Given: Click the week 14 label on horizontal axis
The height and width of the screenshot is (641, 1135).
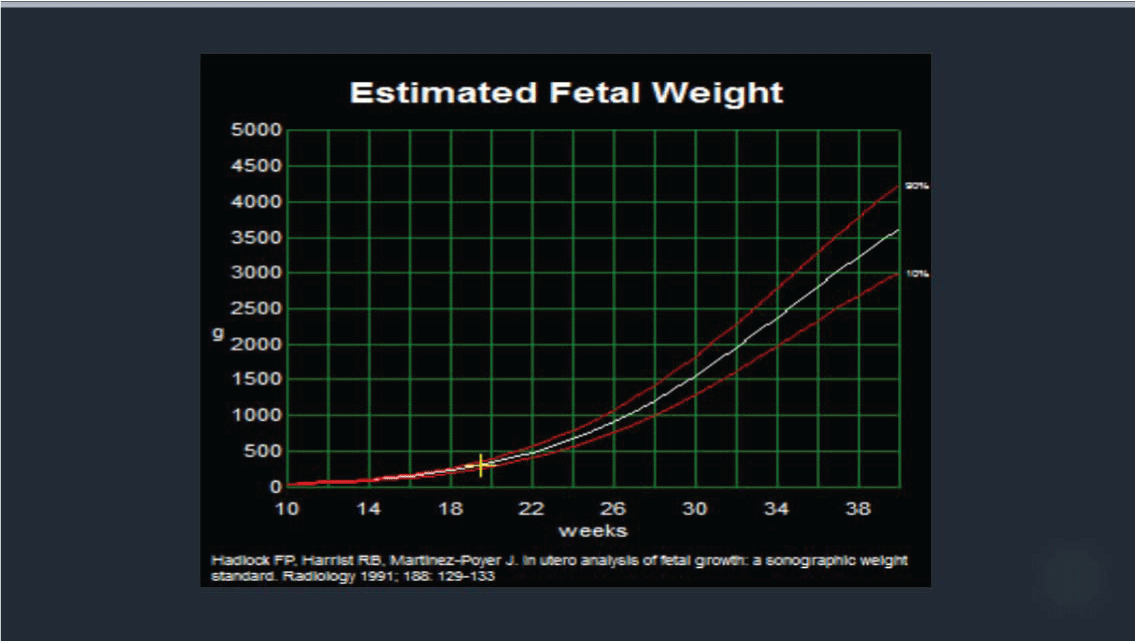Looking at the screenshot, I should [369, 509].
